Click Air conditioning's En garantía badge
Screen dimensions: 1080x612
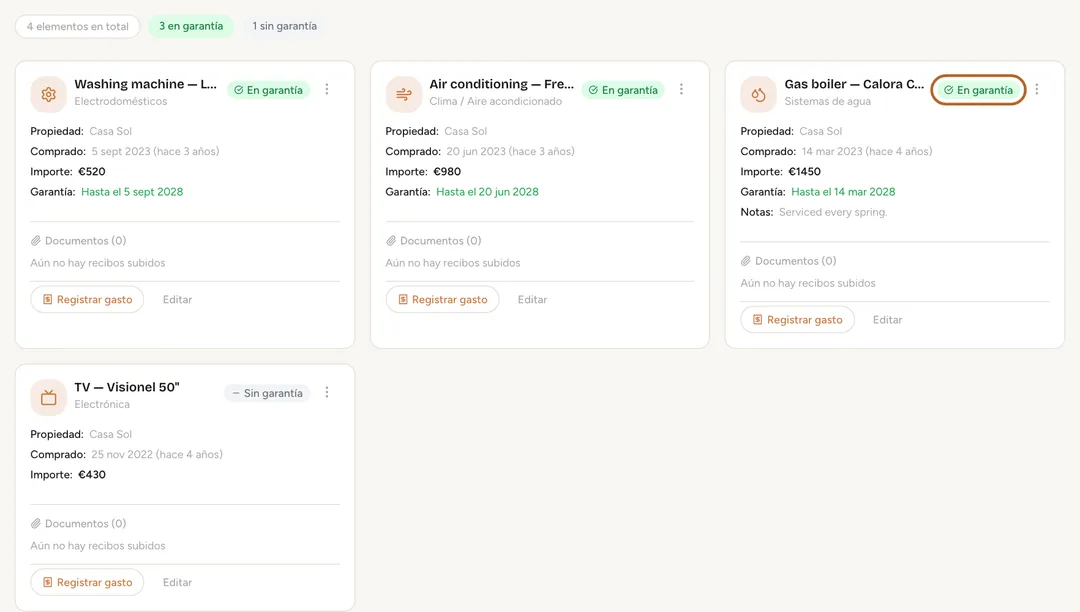[623, 90]
